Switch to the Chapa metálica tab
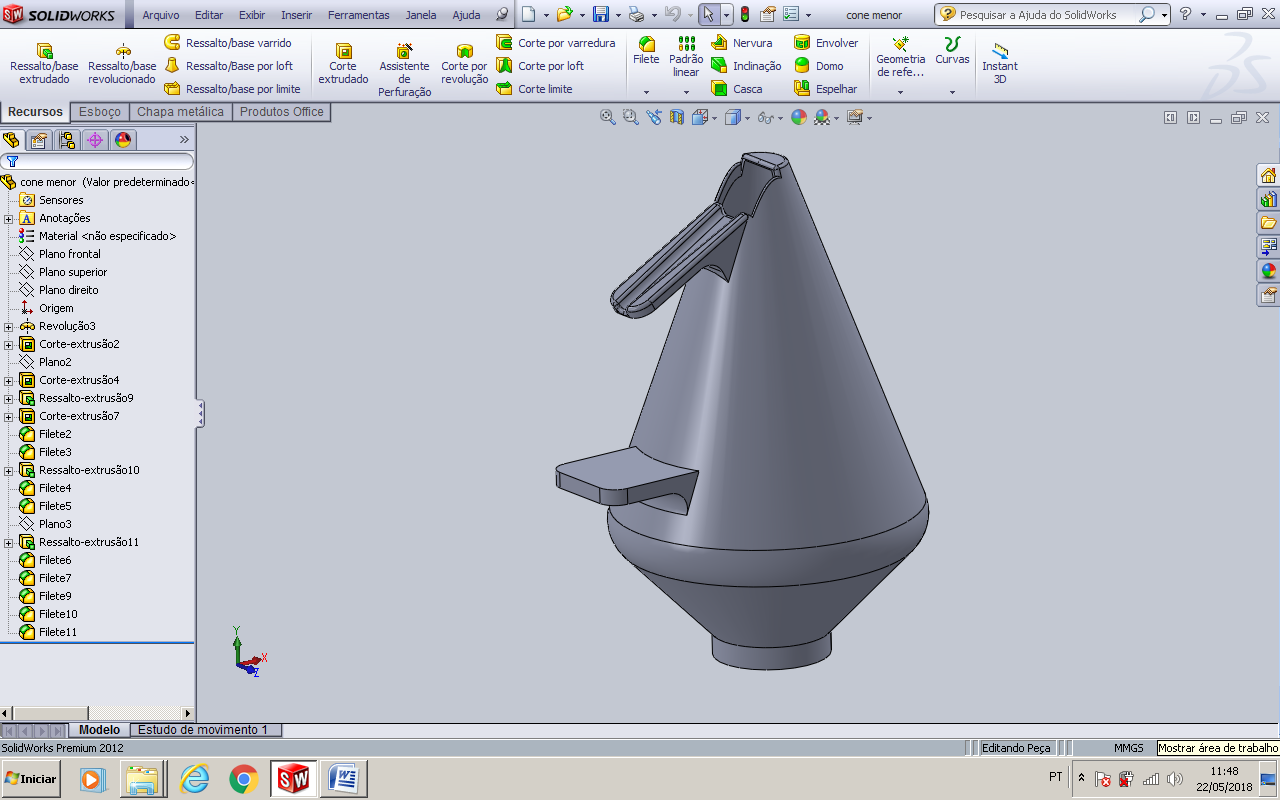This screenshot has width=1280, height=800. pos(180,112)
